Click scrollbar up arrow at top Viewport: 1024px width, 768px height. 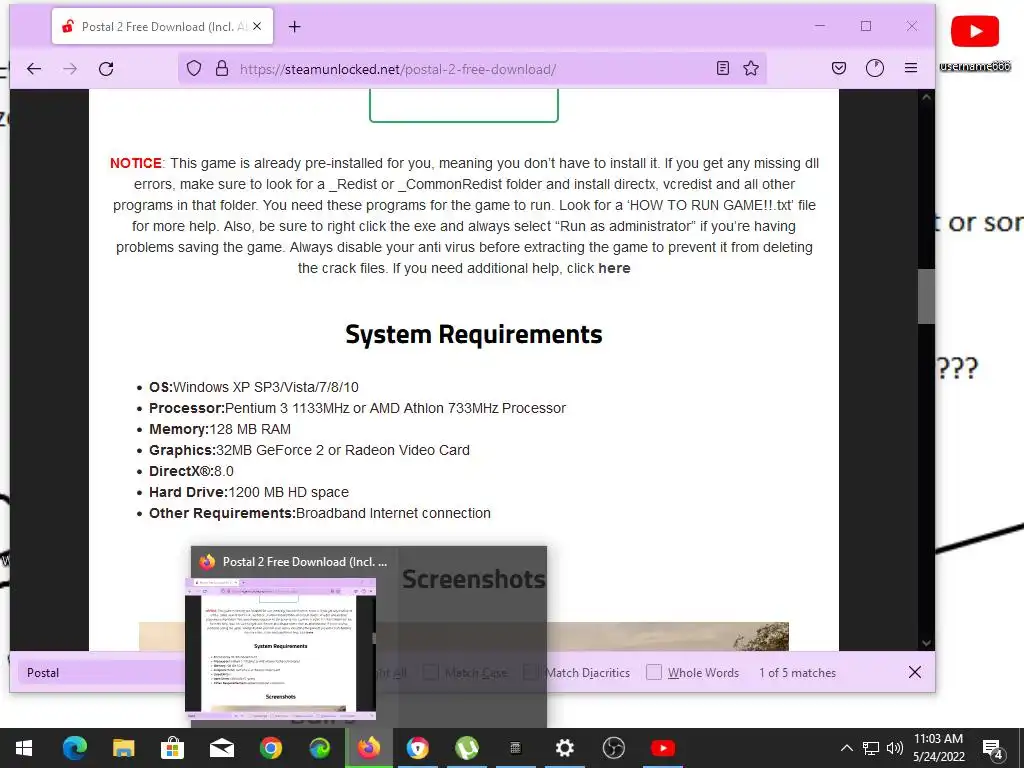(x=926, y=97)
